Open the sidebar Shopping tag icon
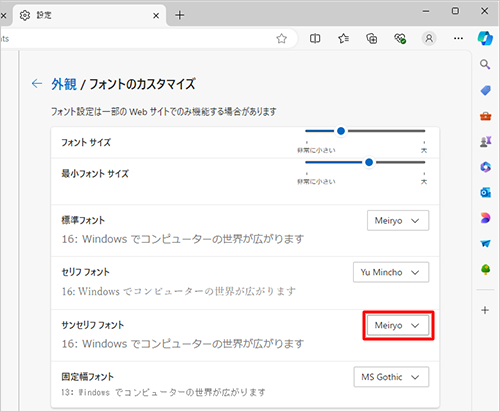Image resolution: width=500 pixels, height=412 pixels. click(486, 90)
